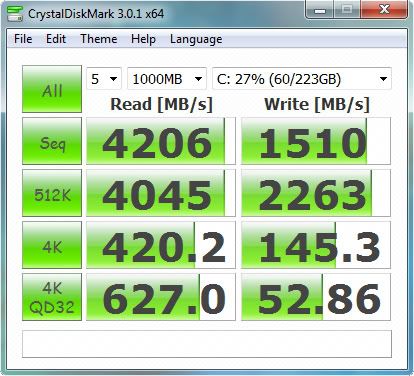Open the File menu
Image resolution: width=414 pixels, height=376 pixels.
[x=23, y=39]
